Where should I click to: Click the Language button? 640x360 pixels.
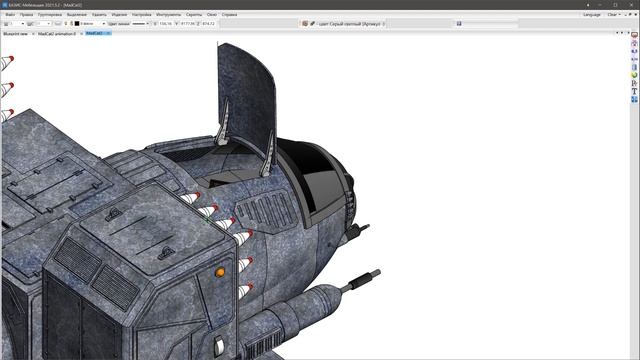[591, 15]
